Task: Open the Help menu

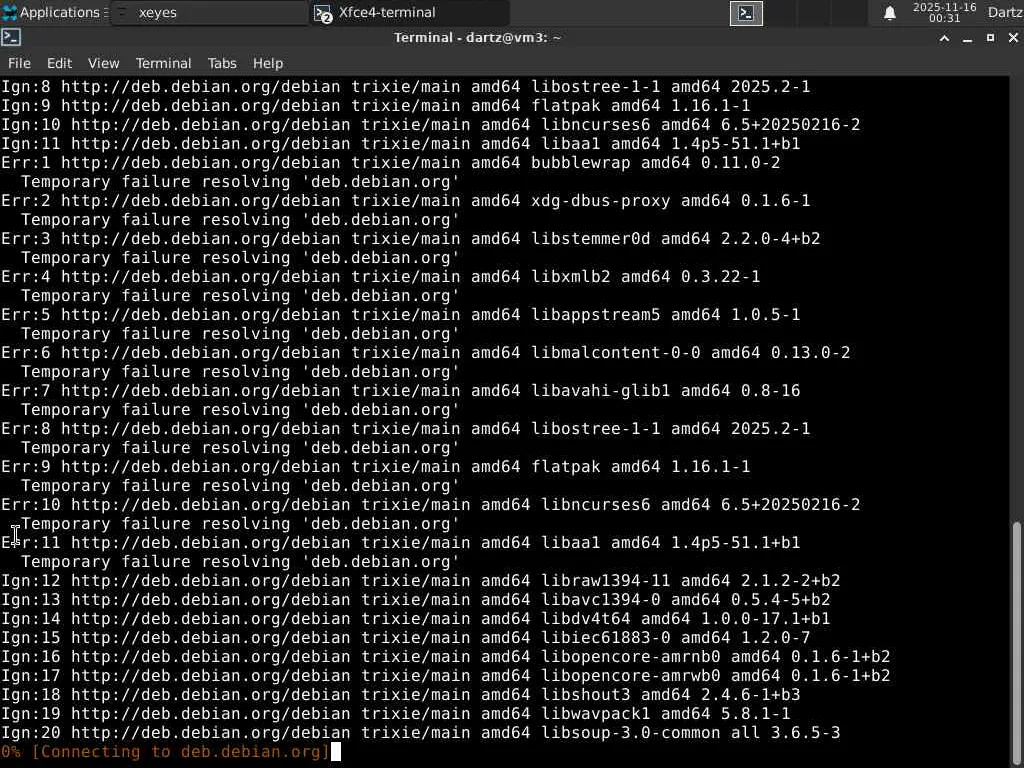Action: coord(268,63)
